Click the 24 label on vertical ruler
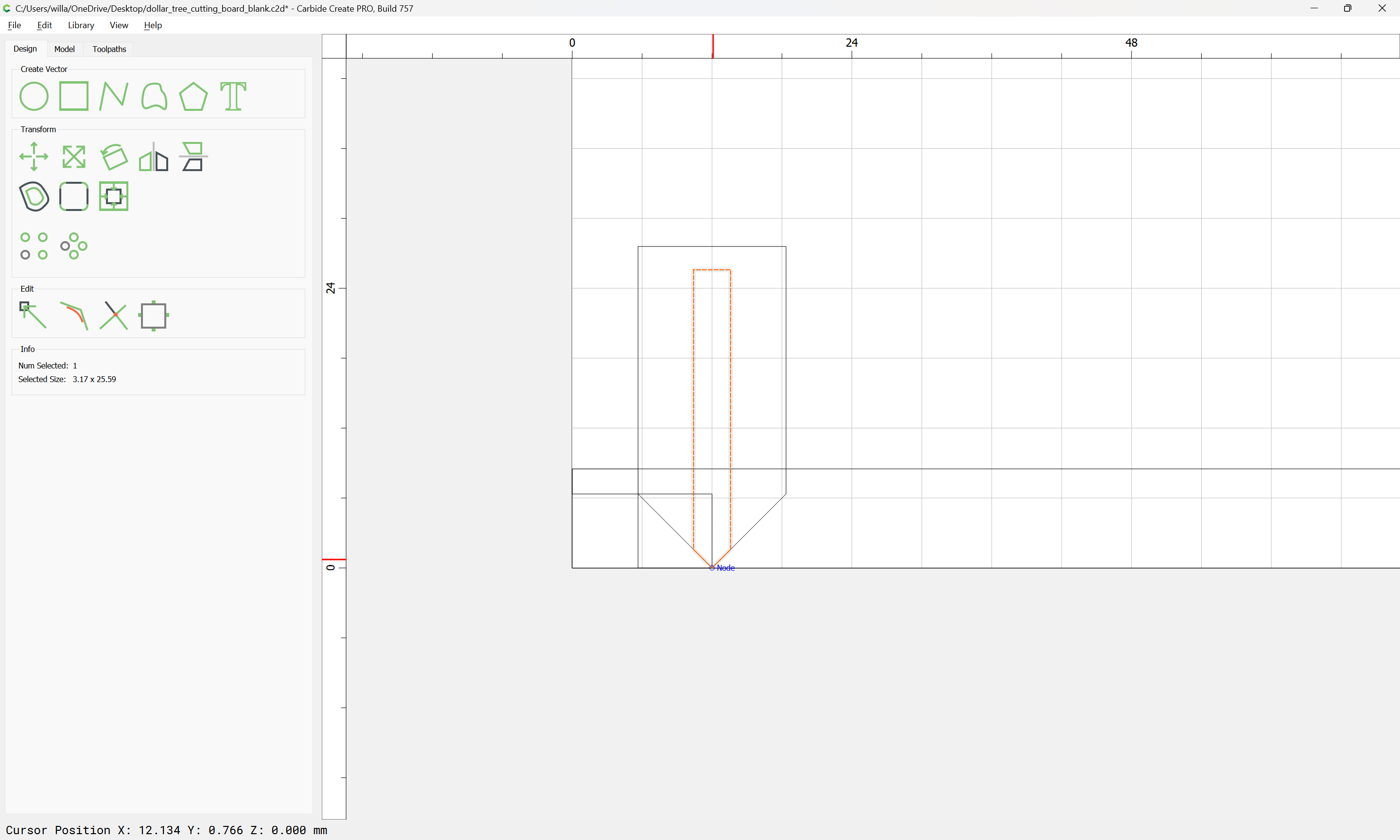The image size is (1400, 840). click(331, 288)
